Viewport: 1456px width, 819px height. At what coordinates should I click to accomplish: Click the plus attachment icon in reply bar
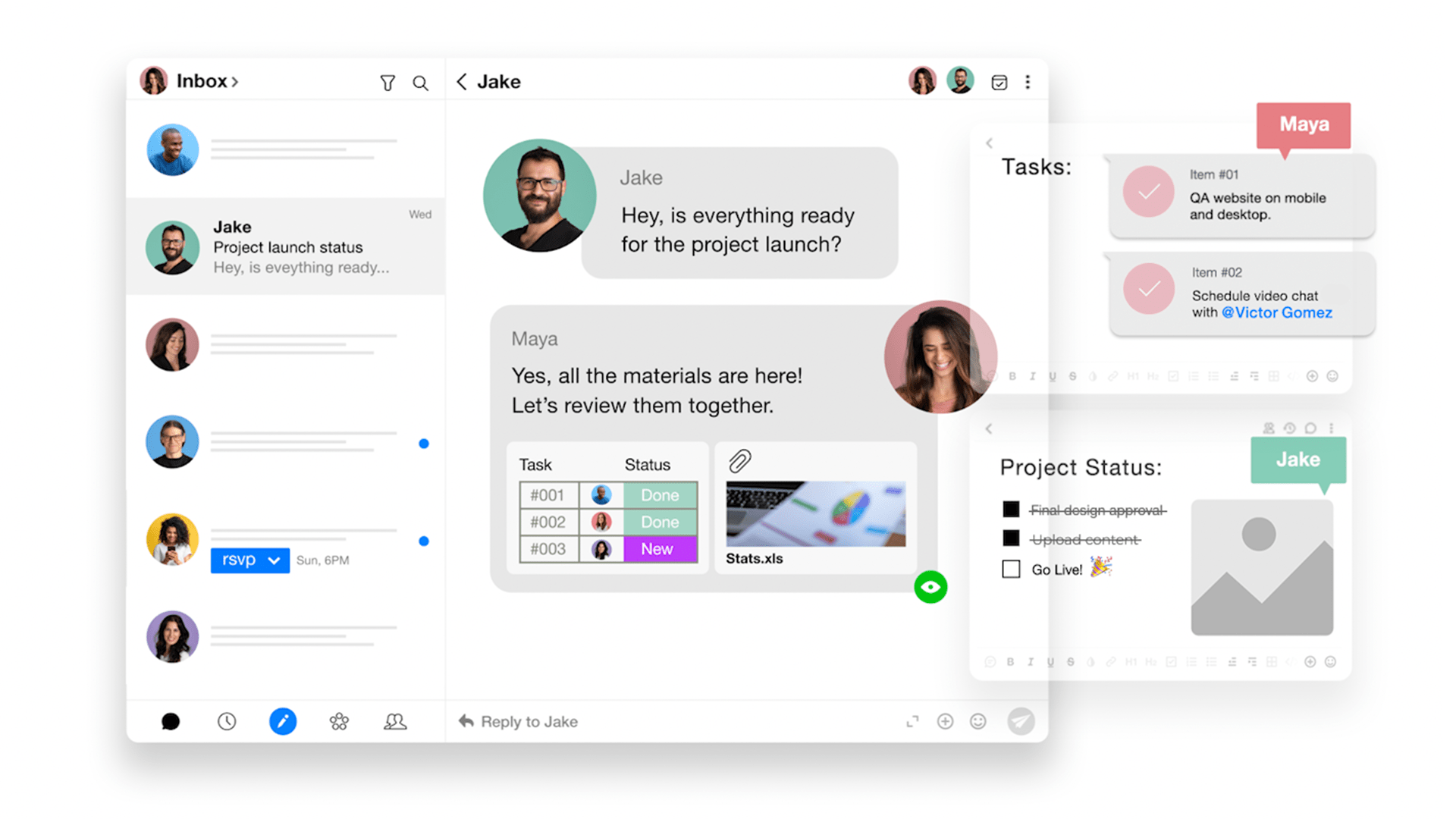coord(945,721)
